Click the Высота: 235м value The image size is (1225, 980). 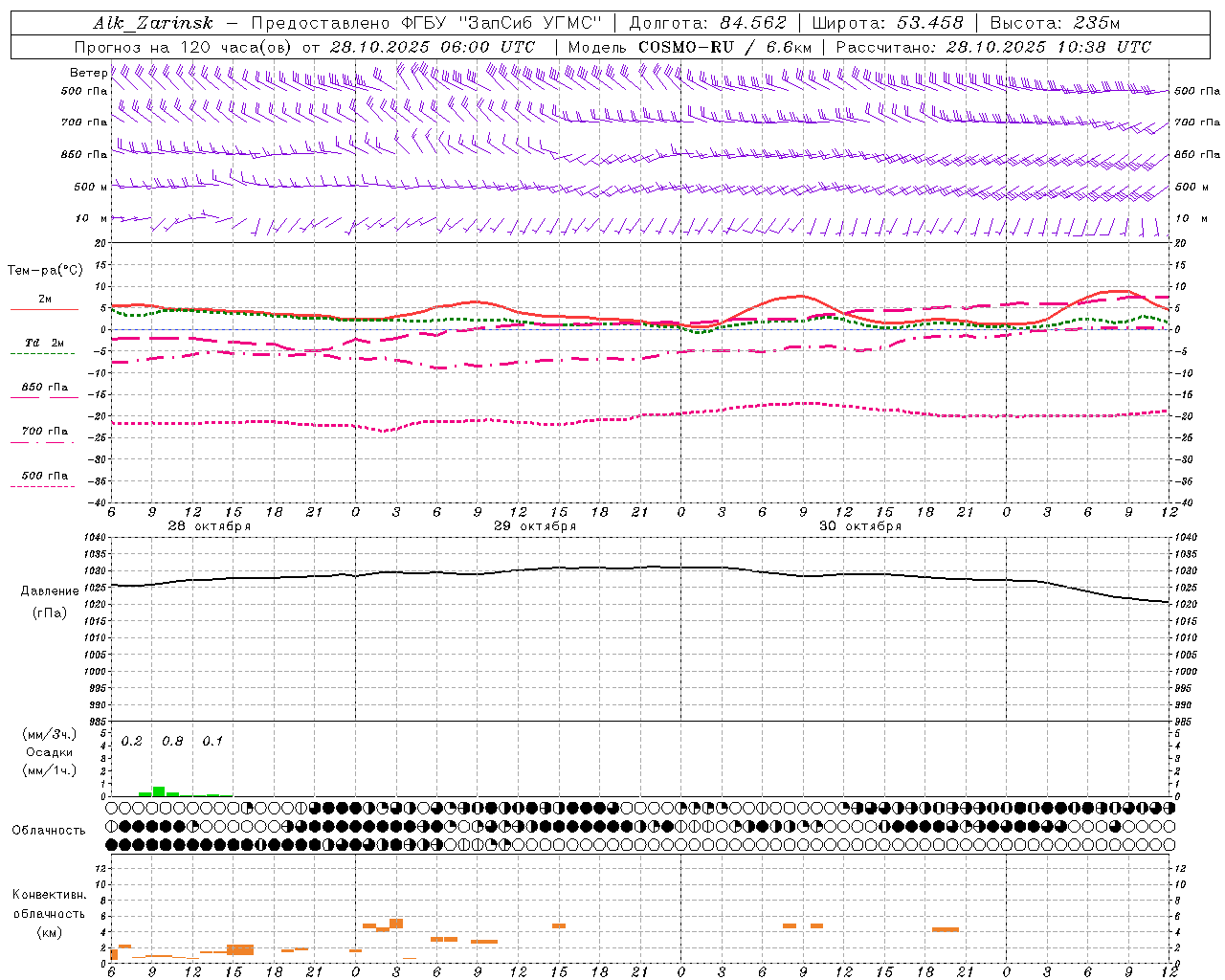pos(1054,23)
